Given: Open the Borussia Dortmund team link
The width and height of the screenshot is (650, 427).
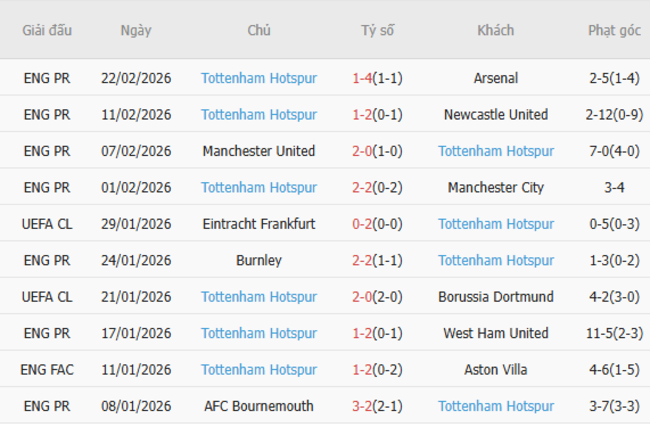Looking at the screenshot, I should coord(496,297).
